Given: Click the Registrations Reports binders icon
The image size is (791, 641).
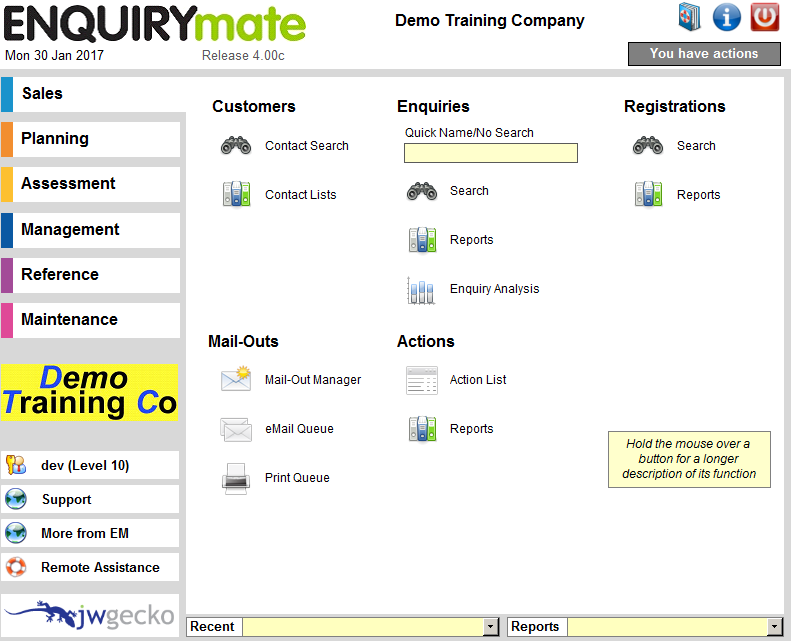Looking at the screenshot, I should coord(648,194).
